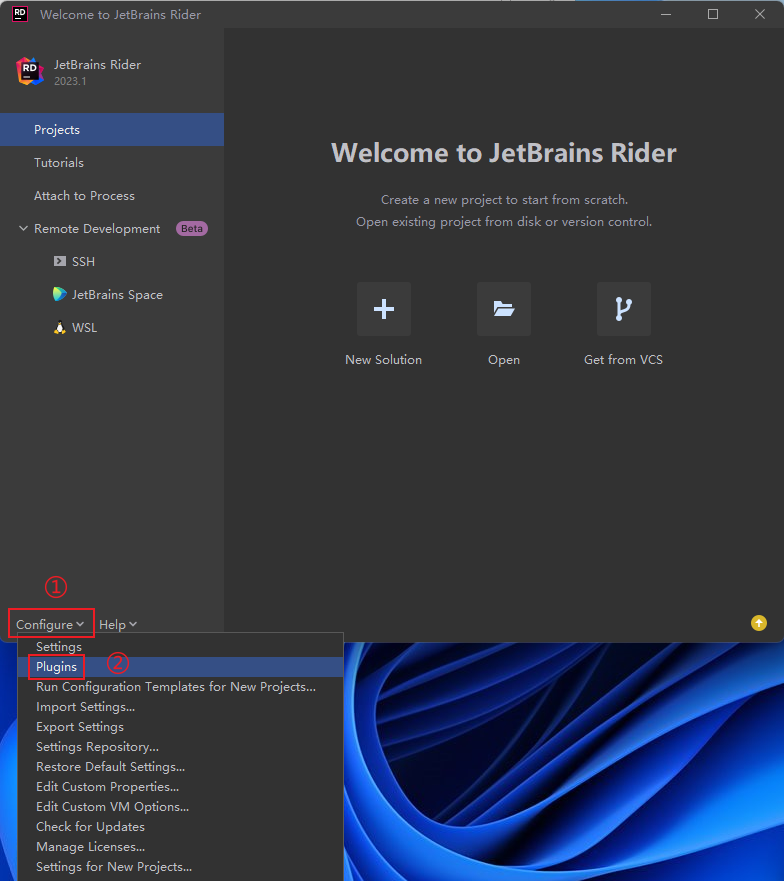Screen dimensions: 784x881
Task: Choose Export Settings menu item
Action: [180, 727]
